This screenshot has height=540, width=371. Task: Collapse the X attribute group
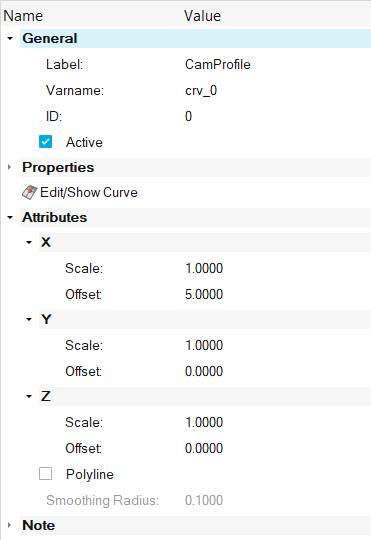[29, 242]
